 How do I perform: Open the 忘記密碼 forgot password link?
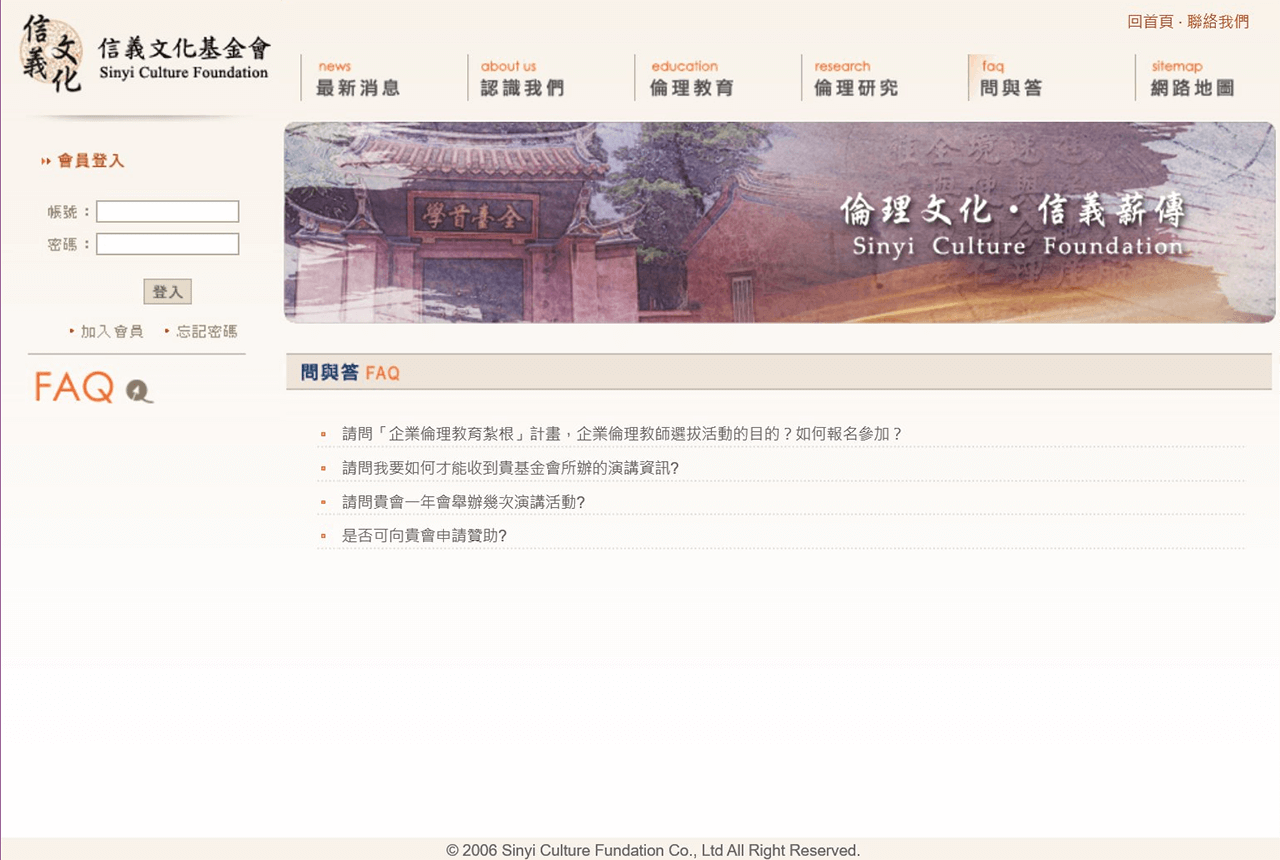(x=207, y=331)
